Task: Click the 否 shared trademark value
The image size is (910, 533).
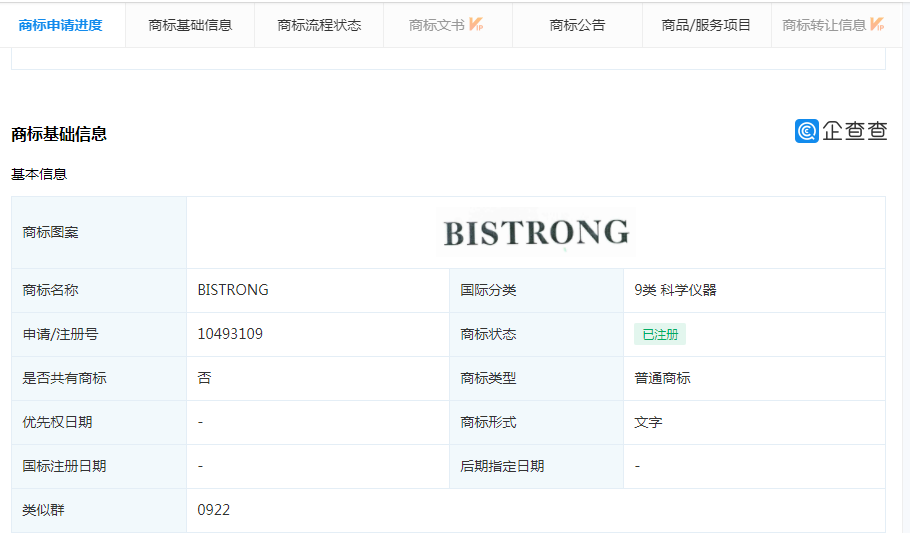Action: (x=204, y=378)
